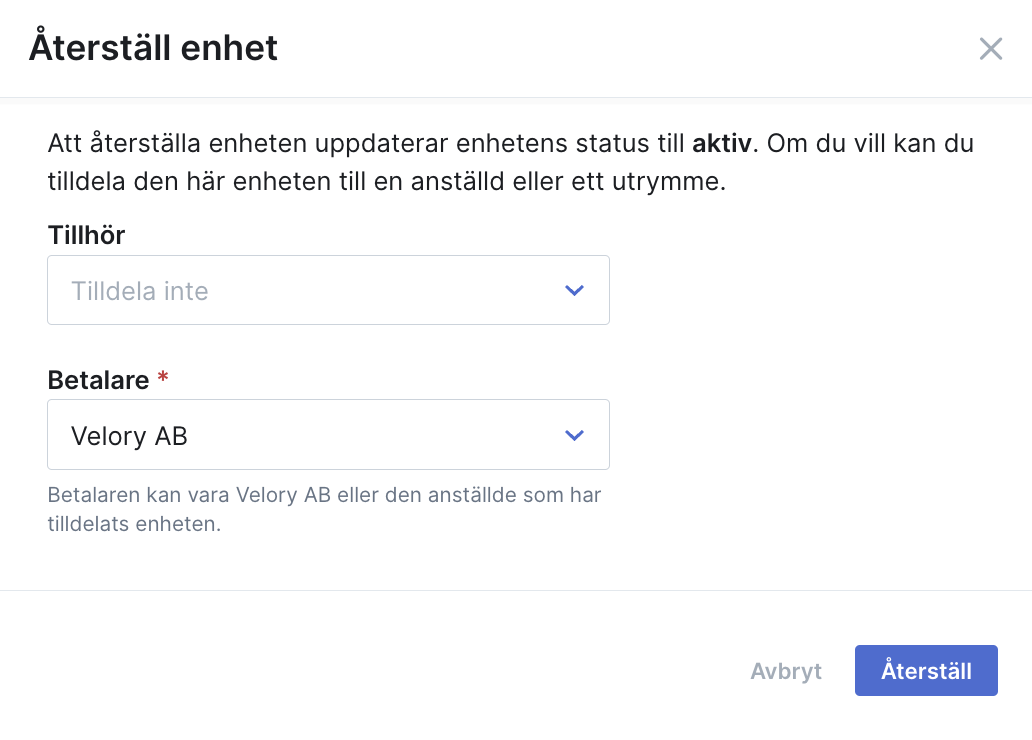The width and height of the screenshot is (1032, 740).
Task: Click the bold word aktiv in description
Action: point(721,143)
